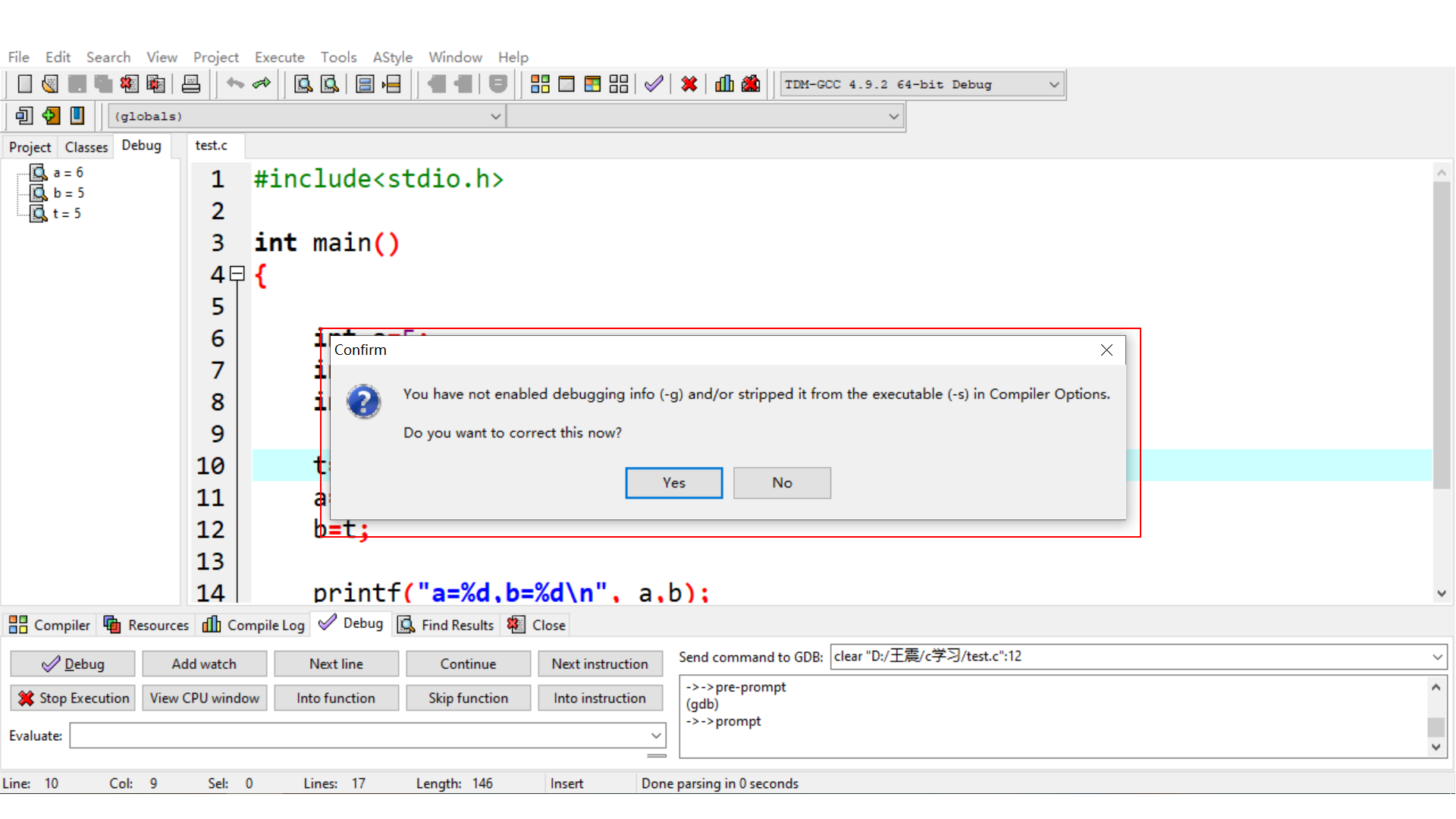This screenshot has width=1456, height=819.
Task: Click the bar chart Profile analysis icon
Action: click(x=724, y=84)
